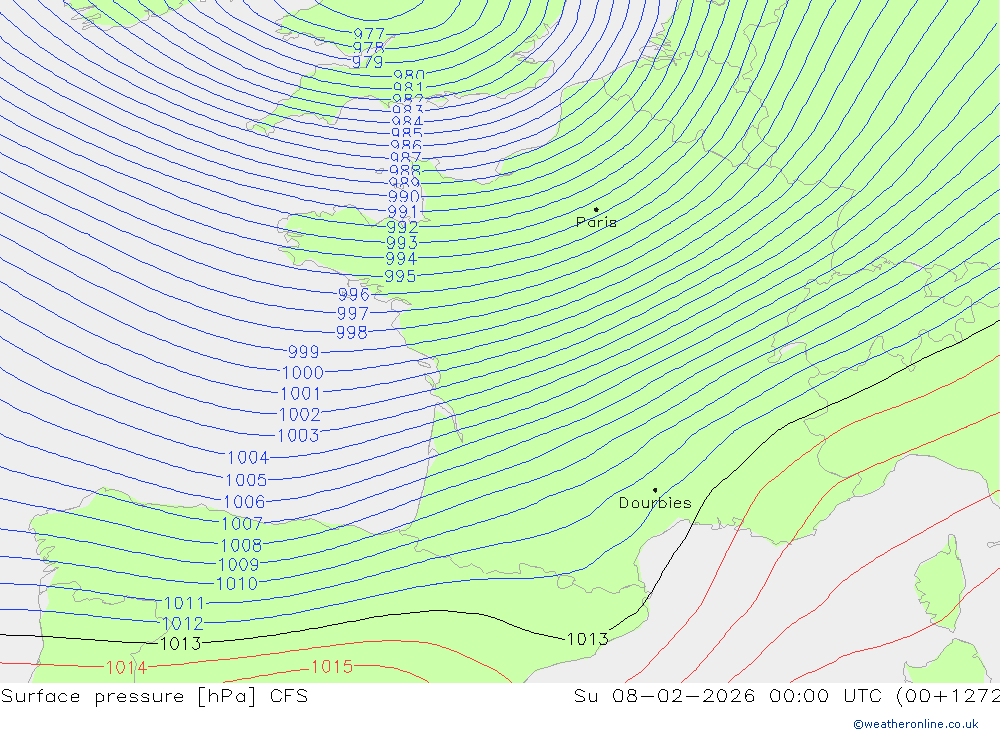Image resolution: width=1000 pixels, height=733 pixels.
Task: Select the 1008 isobar label
Action: click(241, 545)
